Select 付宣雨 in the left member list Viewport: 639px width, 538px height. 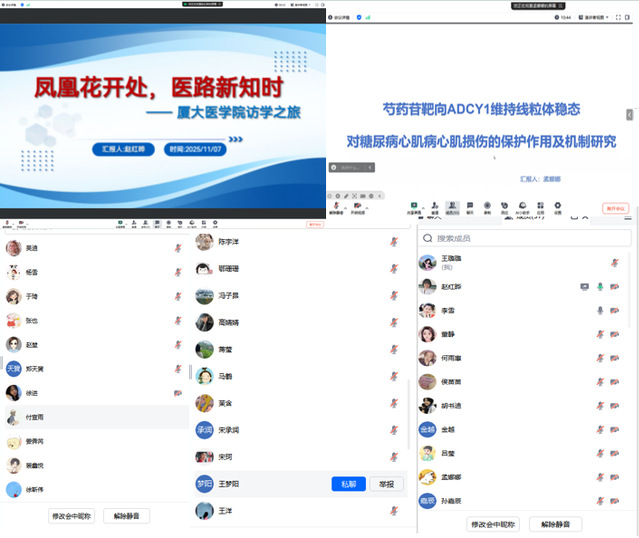35,417
